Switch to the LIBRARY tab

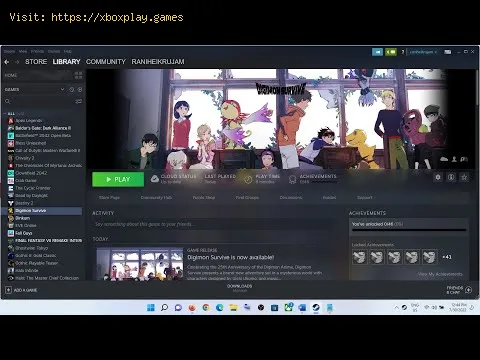click(x=66, y=62)
